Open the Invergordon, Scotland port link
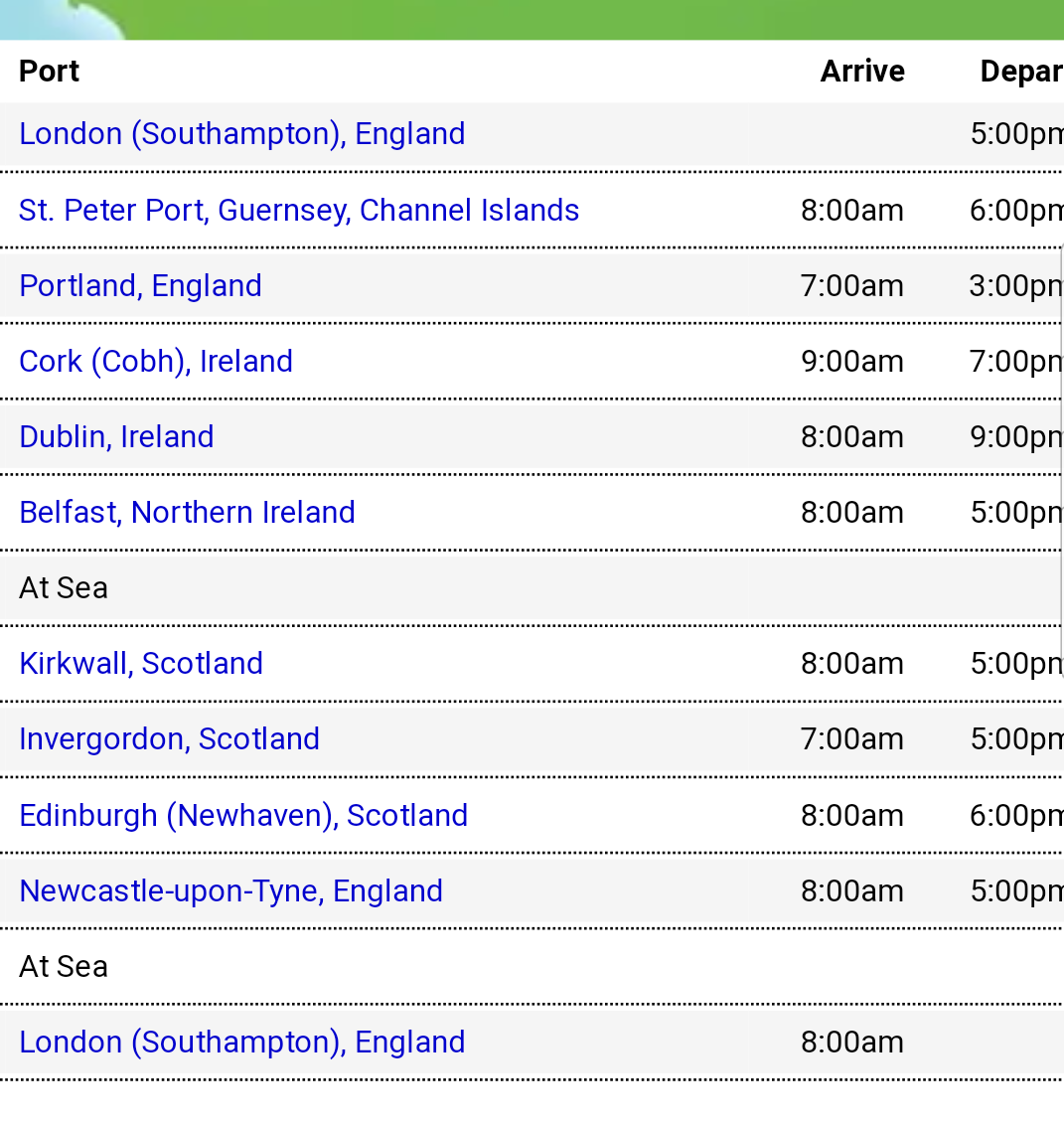This screenshot has width=1064, height=1127. (169, 739)
